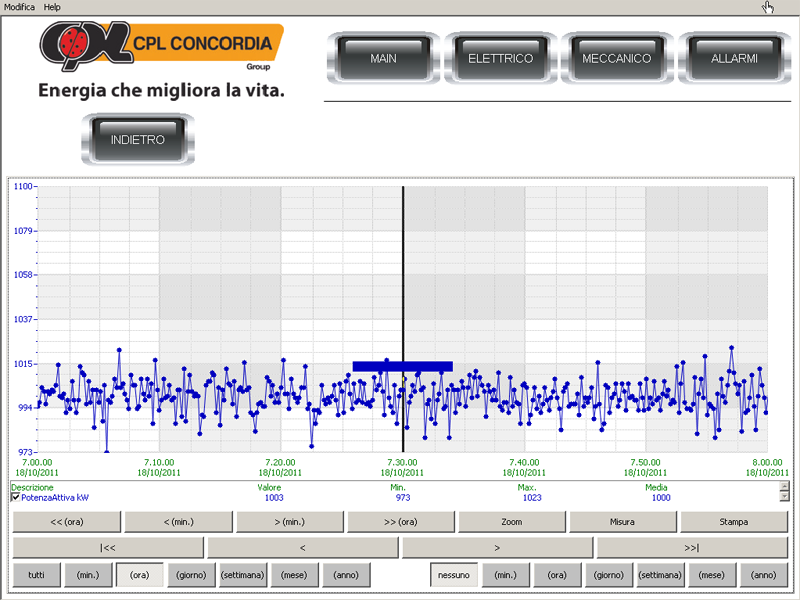
Task: Select right-group (anno) button
Action: coord(763,575)
